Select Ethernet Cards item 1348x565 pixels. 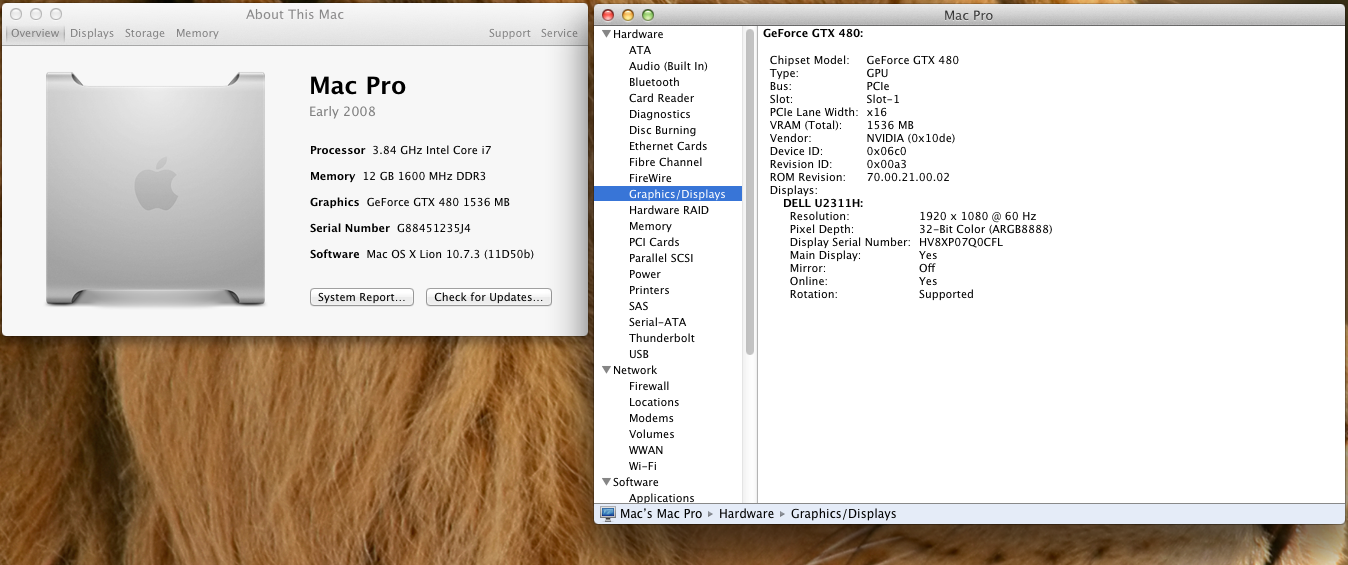coord(668,146)
